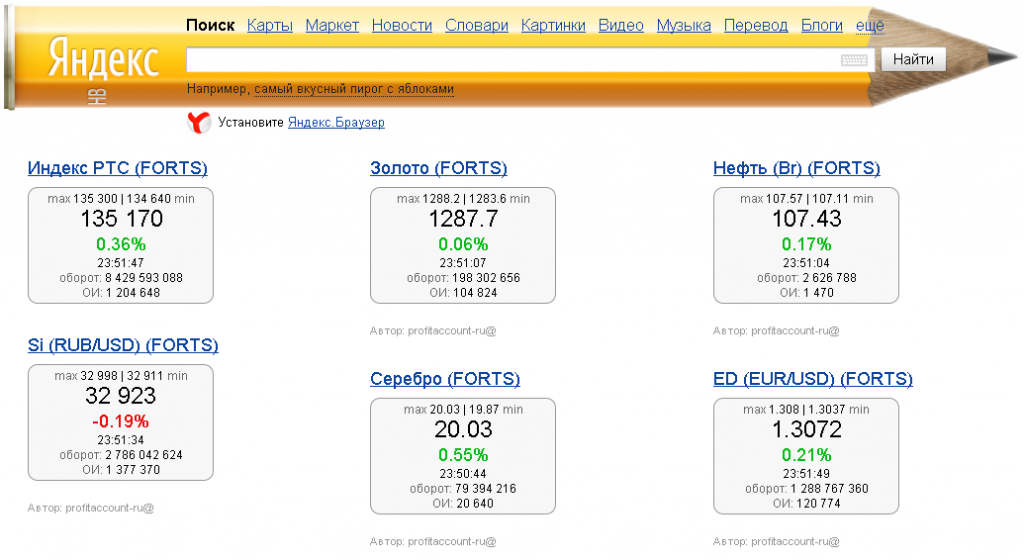Open the Словари link
1024x560 pixels.
[x=477, y=25]
